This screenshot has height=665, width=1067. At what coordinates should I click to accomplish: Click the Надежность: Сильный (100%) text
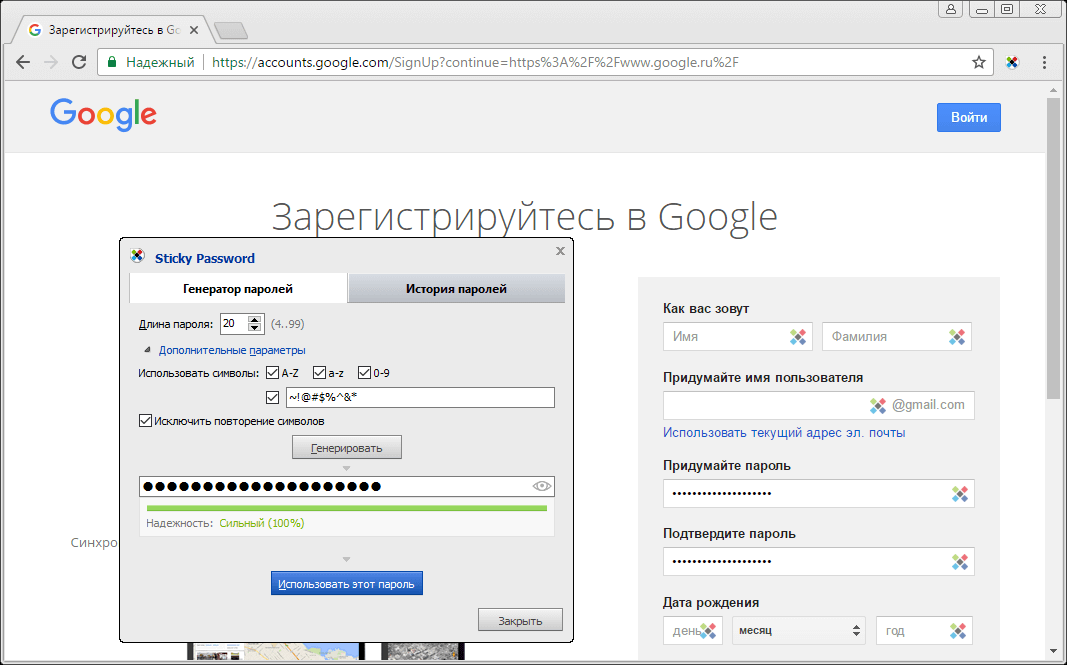[x=225, y=523]
